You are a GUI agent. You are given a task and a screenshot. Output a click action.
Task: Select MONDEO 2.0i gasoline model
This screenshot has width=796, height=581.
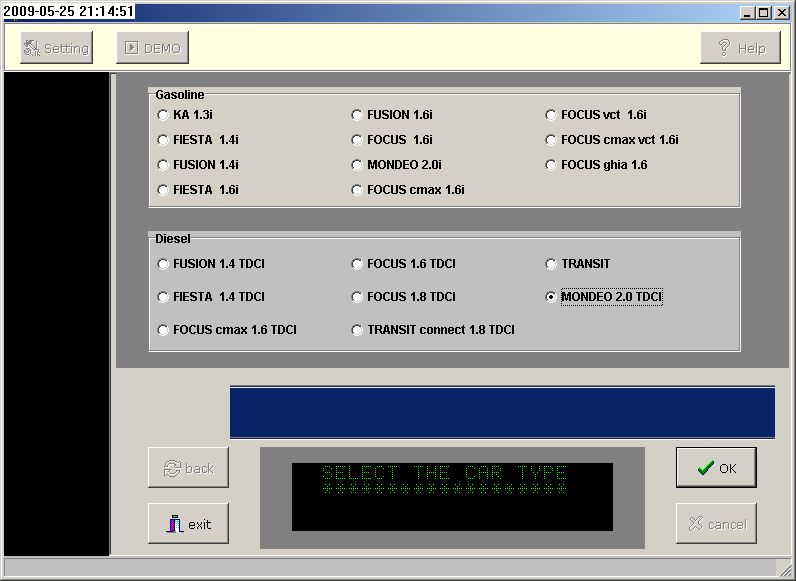coord(358,165)
